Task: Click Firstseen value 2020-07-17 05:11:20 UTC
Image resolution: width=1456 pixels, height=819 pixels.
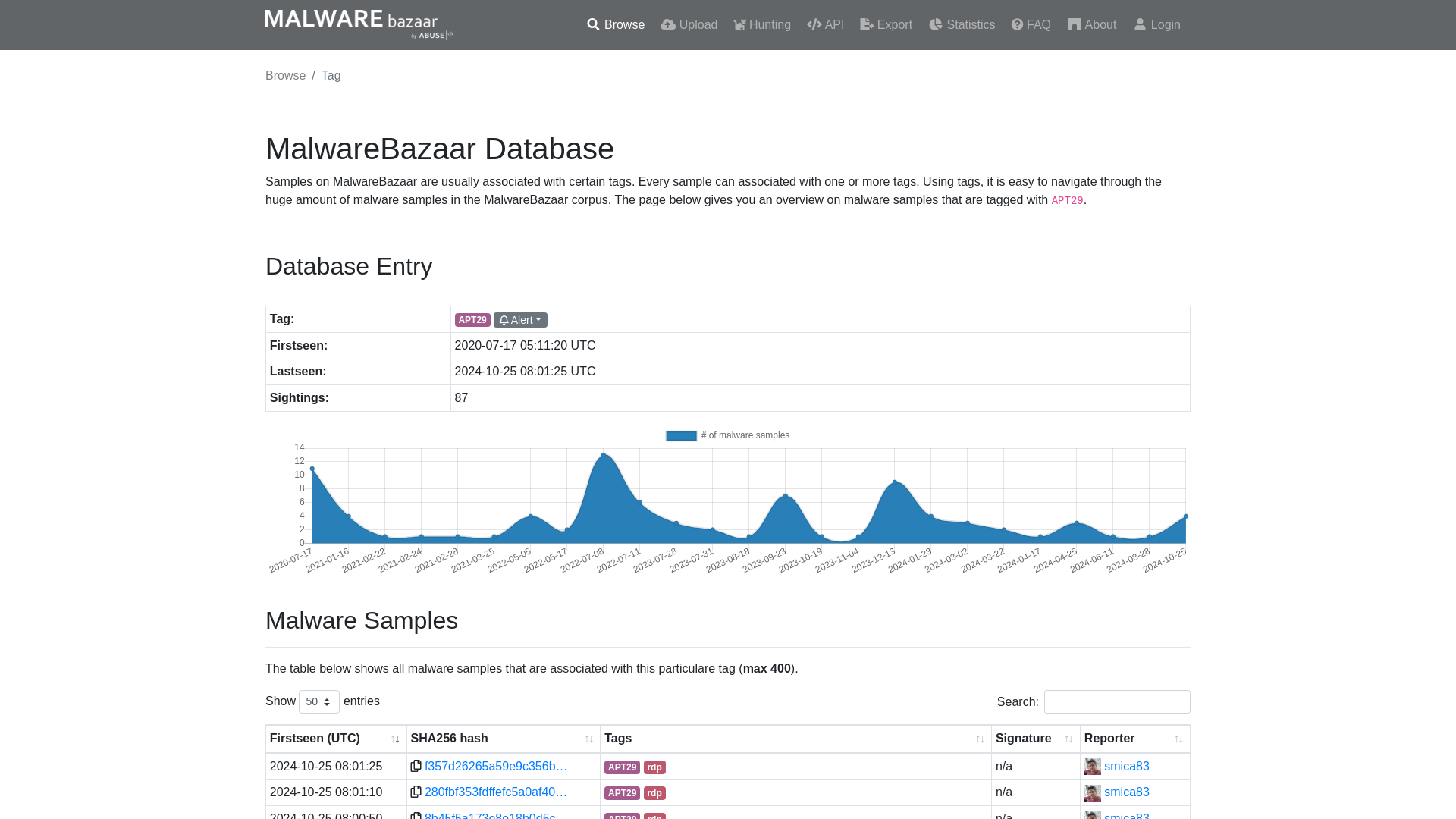Action: pos(525,346)
